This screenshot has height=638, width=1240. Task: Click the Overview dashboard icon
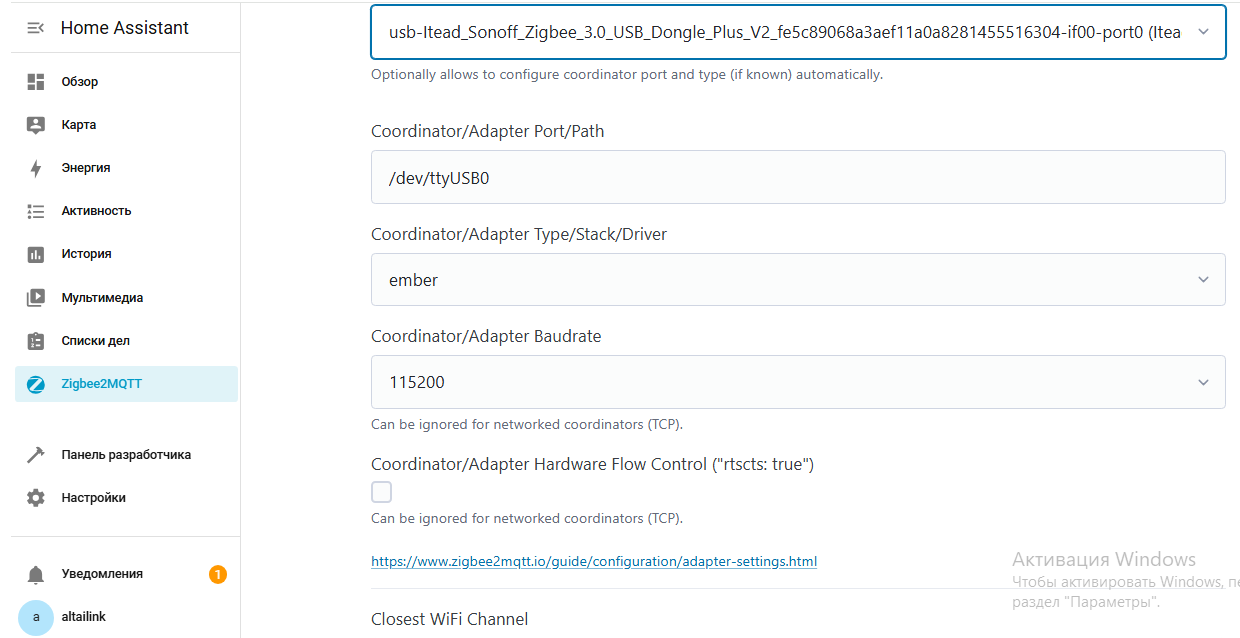pyautogui.click(x=36, y=82)
